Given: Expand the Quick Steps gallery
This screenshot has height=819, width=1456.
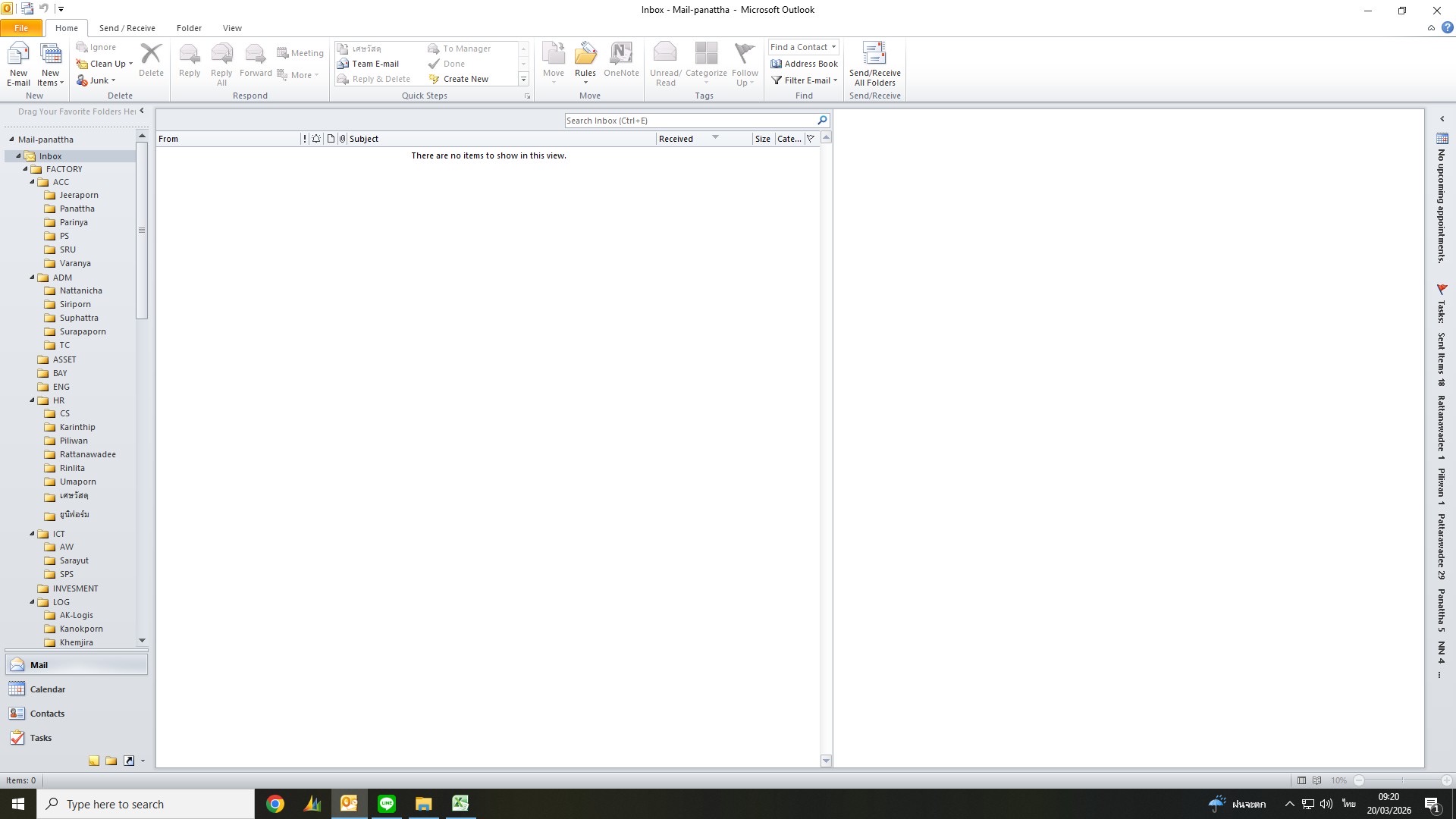Looking at the screenshot, I should click(523, 79).
